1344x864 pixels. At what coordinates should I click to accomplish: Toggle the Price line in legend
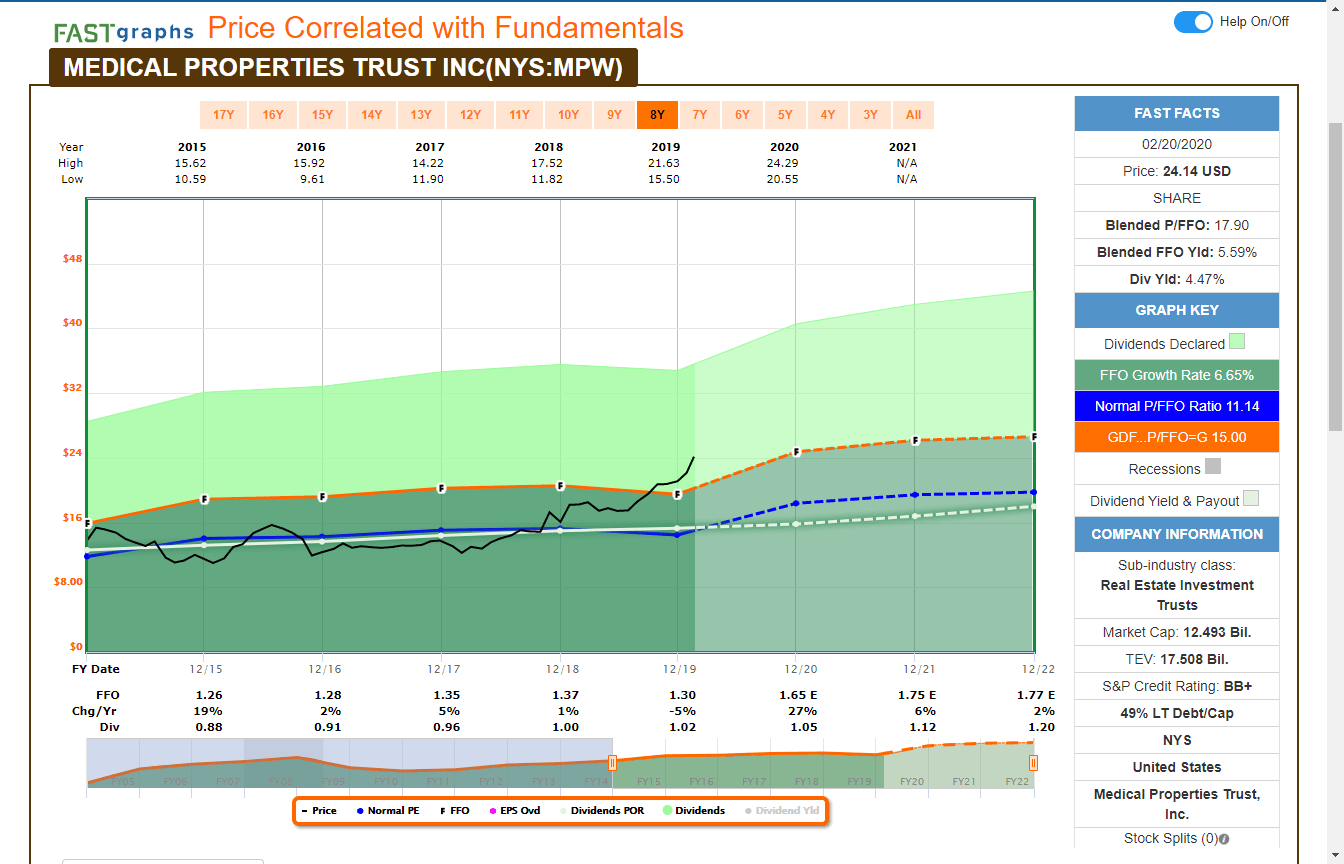pos(319,811)
